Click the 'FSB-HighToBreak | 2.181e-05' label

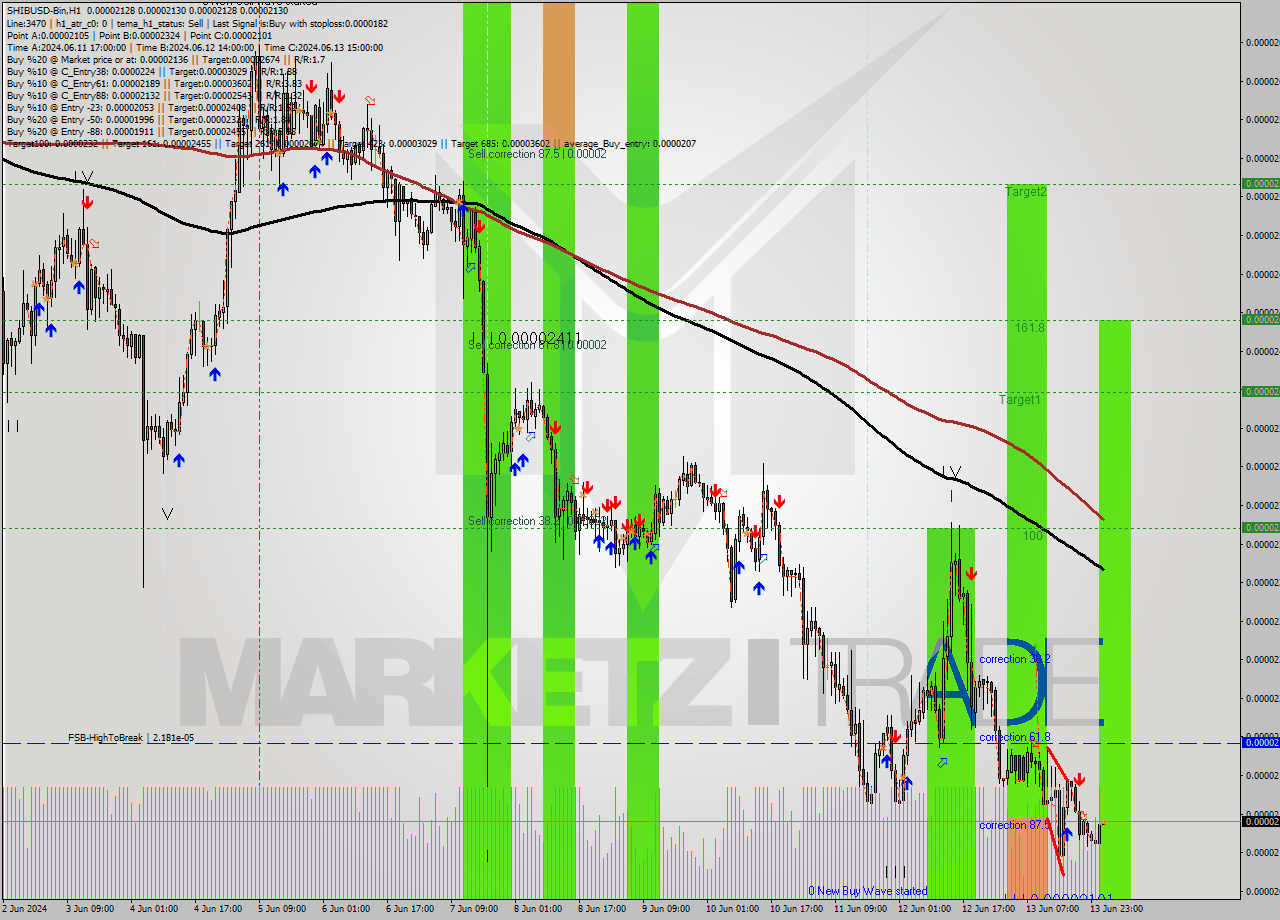point(131,738)
